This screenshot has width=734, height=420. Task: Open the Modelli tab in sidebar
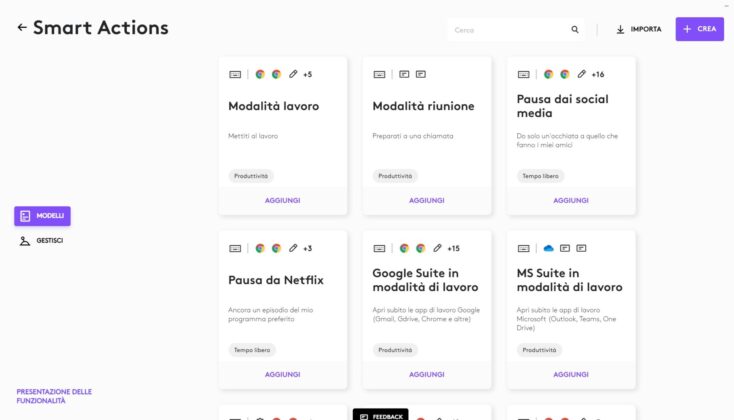pyautogui.click(x=42, y=216)
